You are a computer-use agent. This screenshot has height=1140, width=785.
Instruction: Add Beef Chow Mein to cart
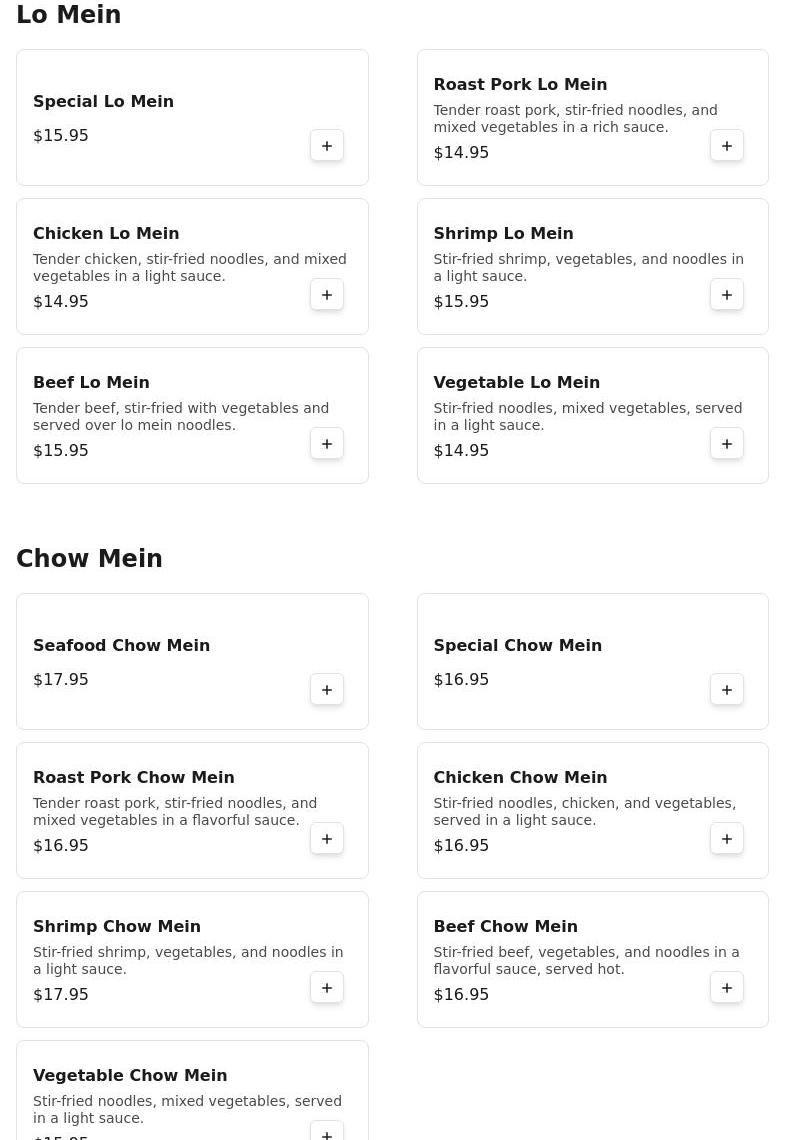(727, 988)
